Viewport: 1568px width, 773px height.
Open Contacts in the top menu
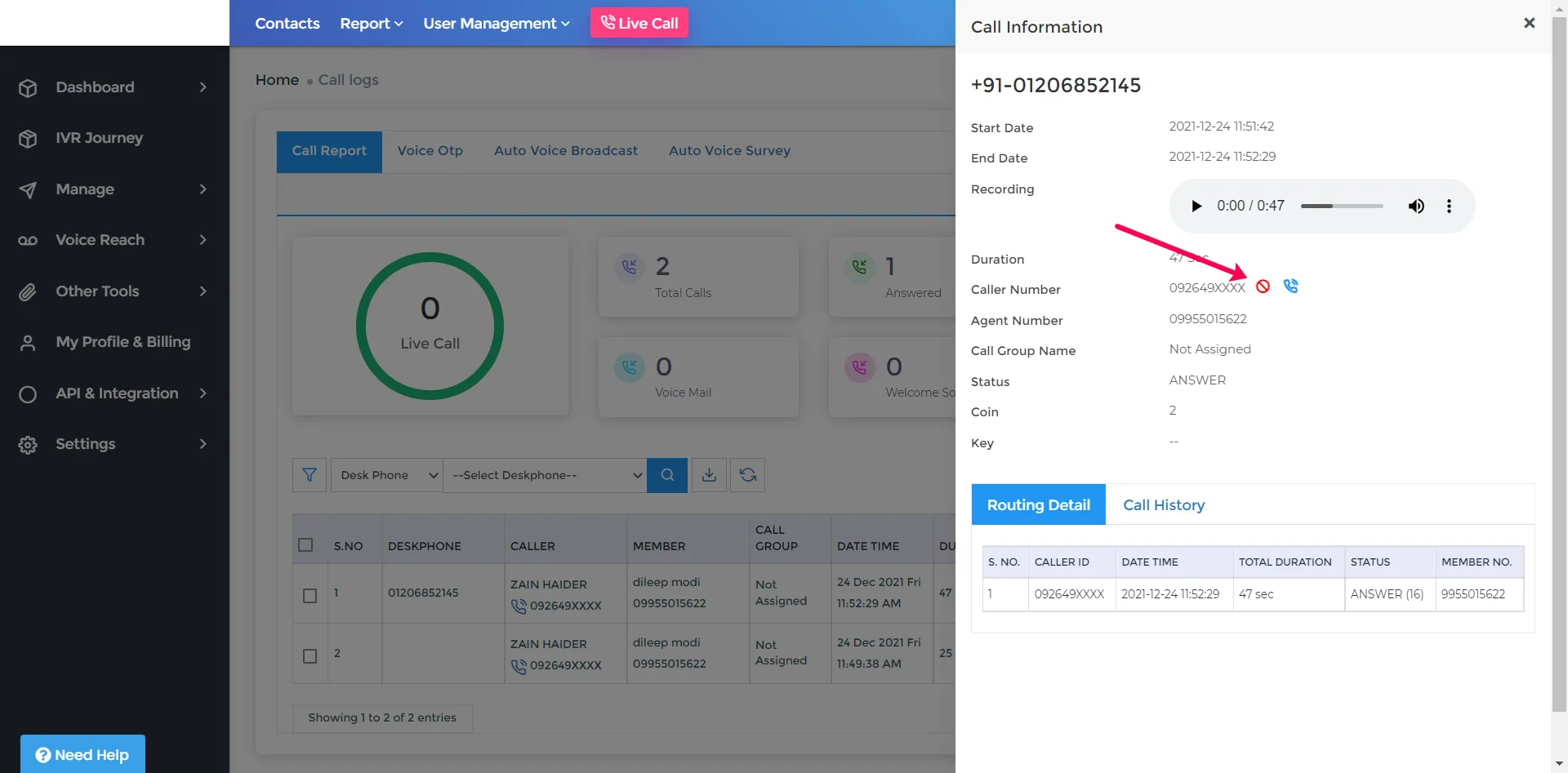click(x=287, y=23)
